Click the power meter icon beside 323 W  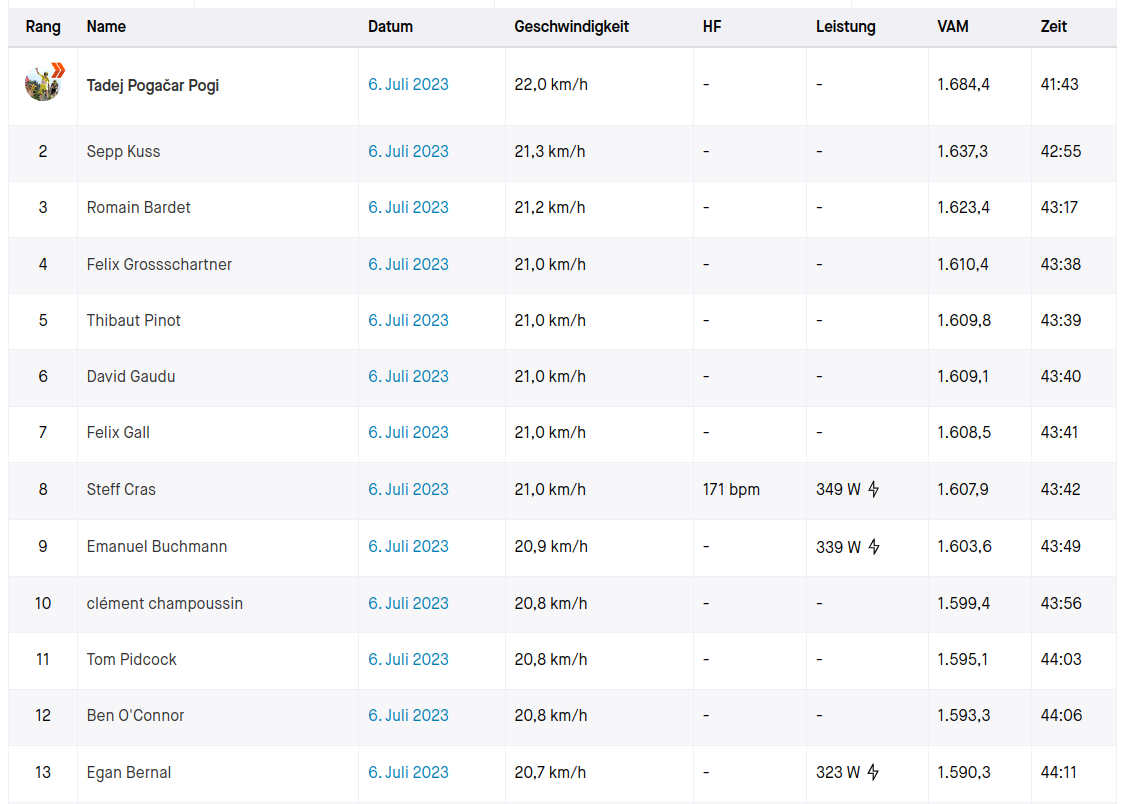(x=874, y=772)
